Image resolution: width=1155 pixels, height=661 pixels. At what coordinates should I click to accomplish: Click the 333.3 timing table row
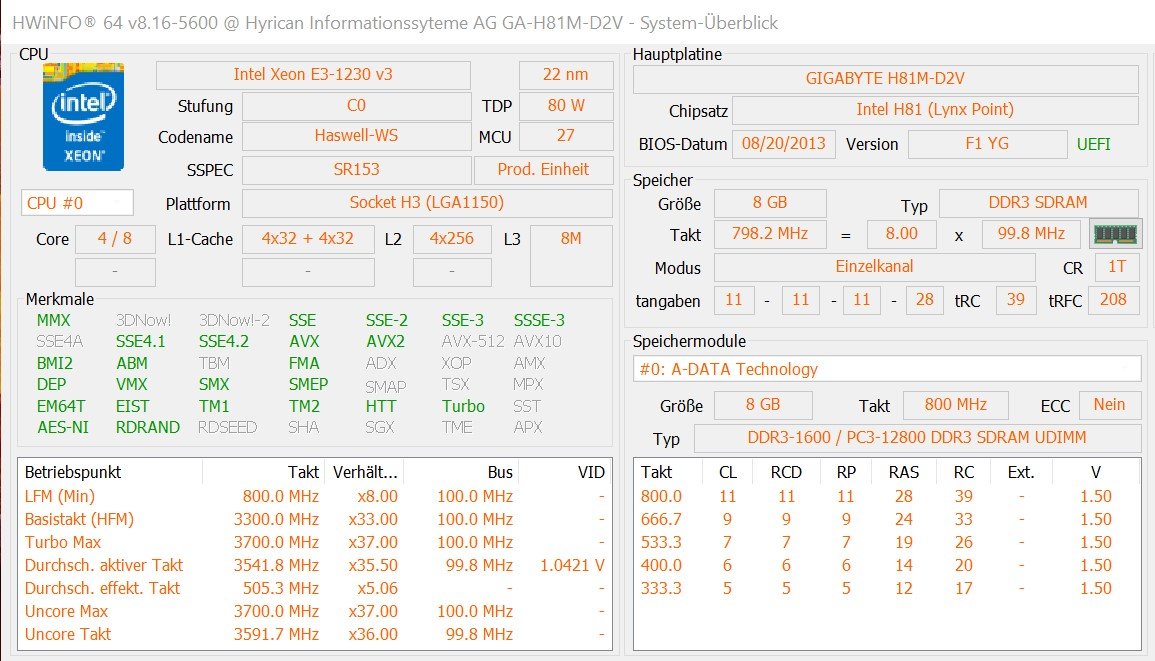tap(887, 588)
